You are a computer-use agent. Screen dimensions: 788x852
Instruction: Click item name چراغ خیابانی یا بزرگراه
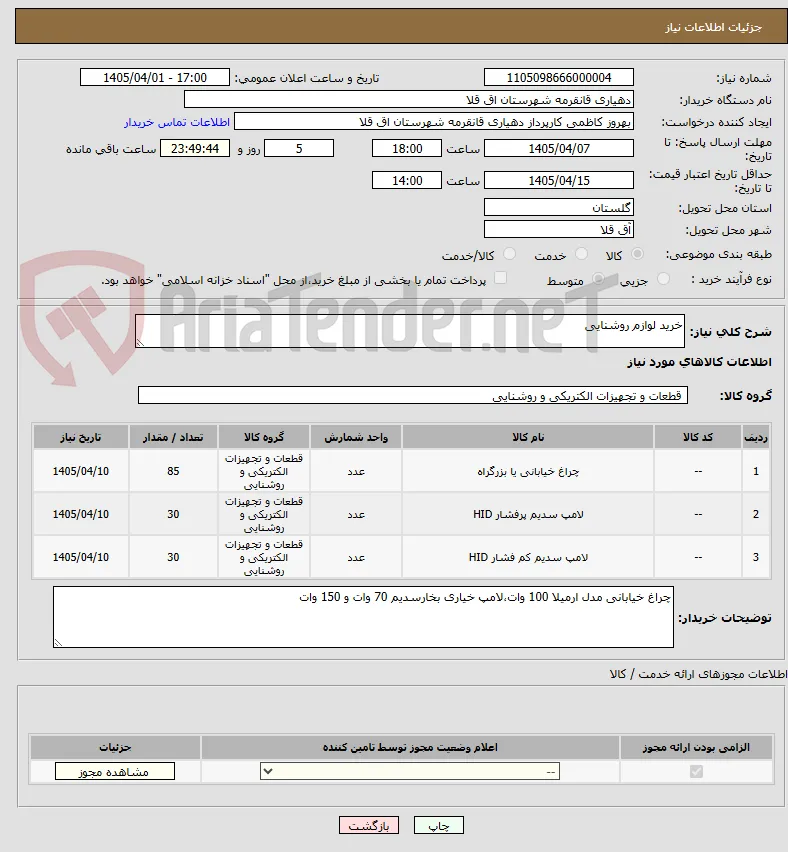(x=528, y=472)
